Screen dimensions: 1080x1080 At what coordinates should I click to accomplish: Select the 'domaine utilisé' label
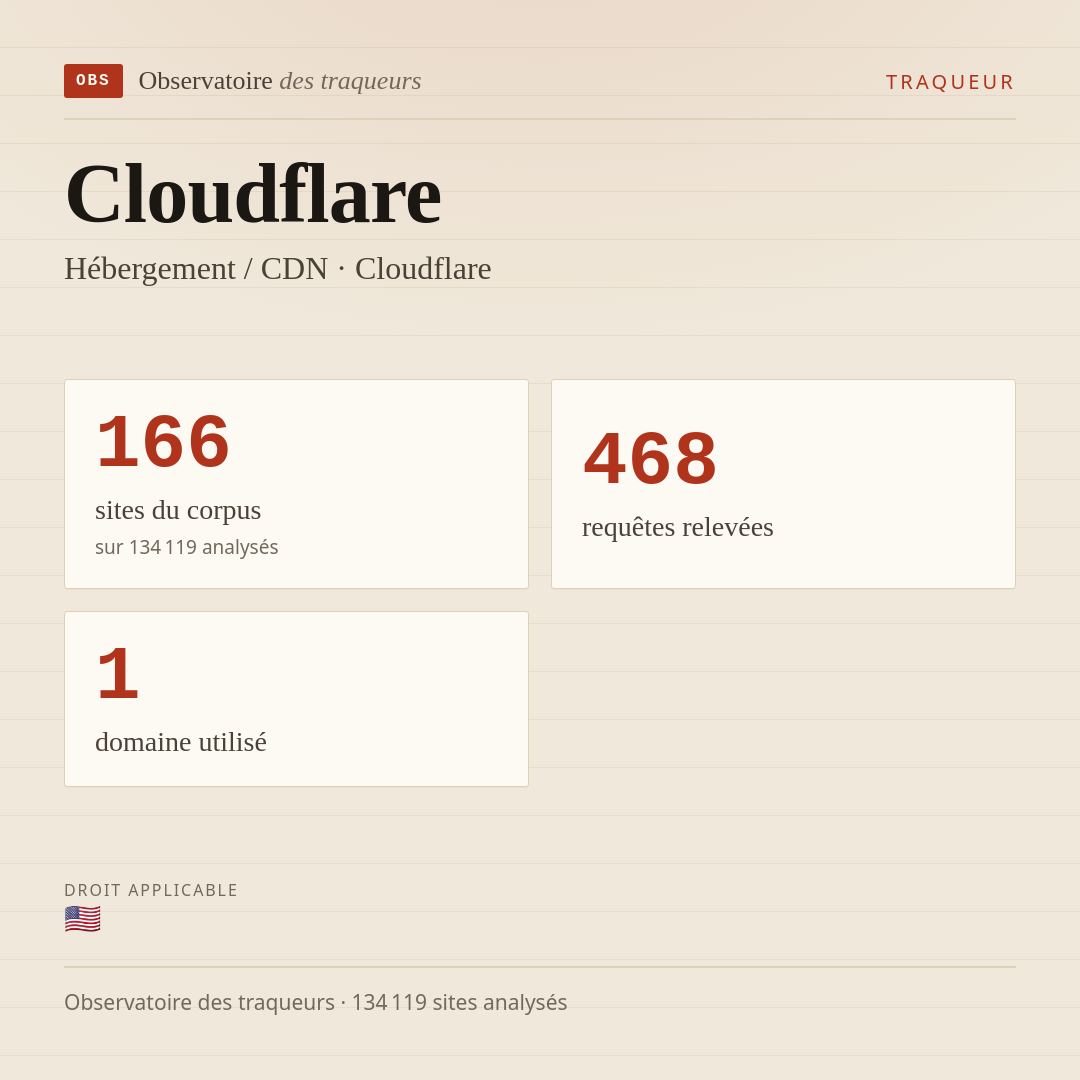(180, 742)
